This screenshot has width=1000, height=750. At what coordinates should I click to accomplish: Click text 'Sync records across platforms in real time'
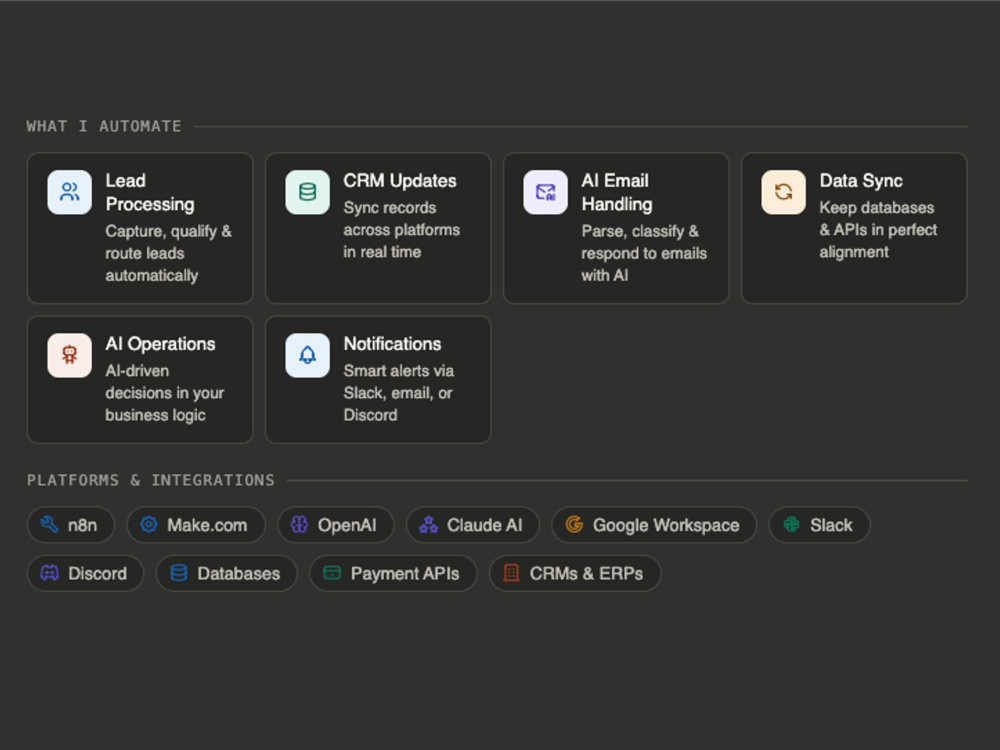[401, 230]
